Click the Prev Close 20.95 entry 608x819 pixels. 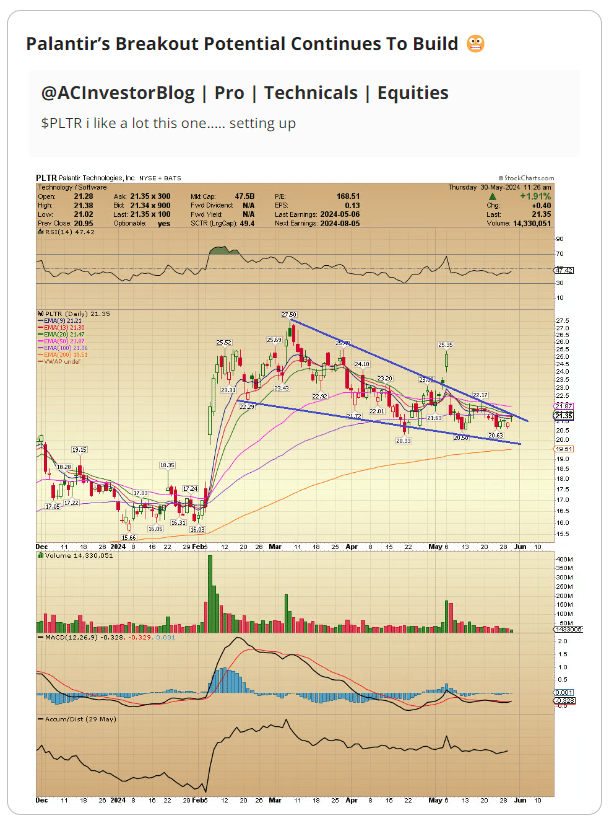65,223
